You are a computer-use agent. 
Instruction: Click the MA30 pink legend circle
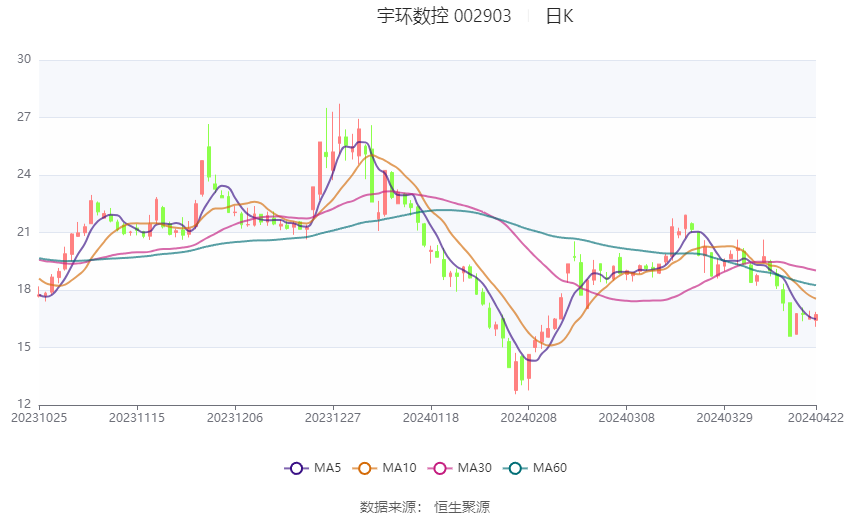tap(440, 468)
